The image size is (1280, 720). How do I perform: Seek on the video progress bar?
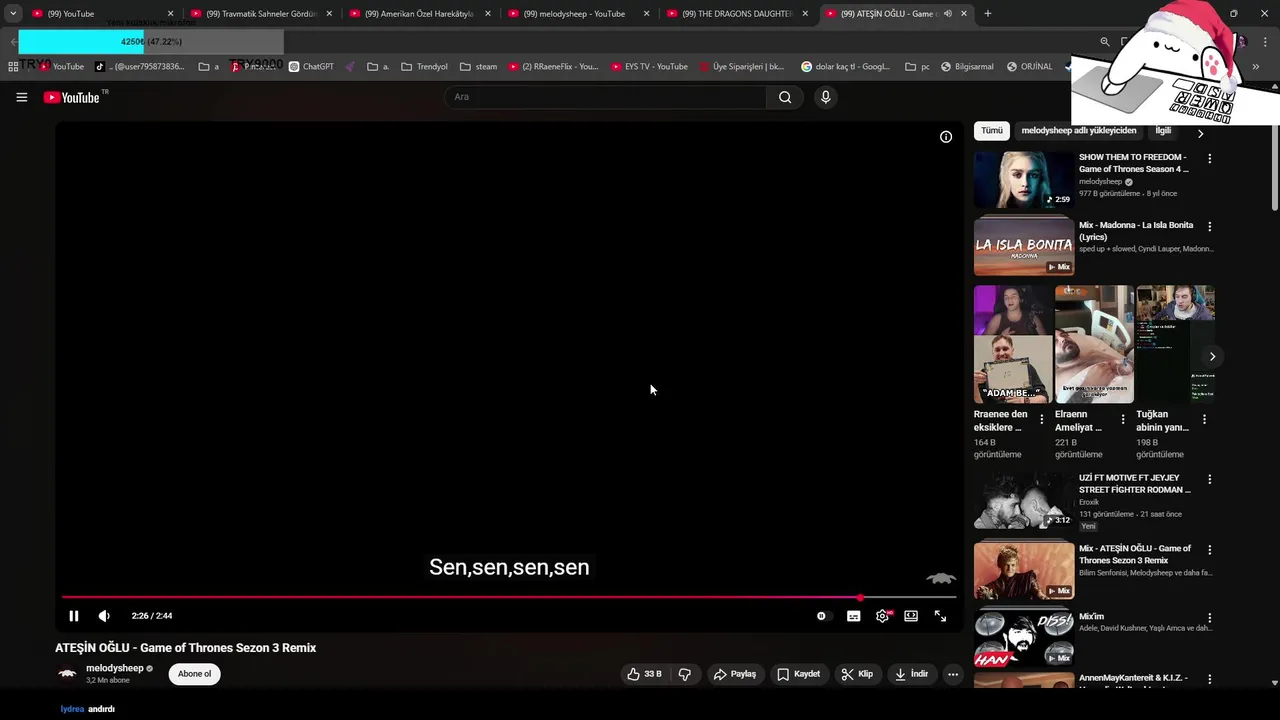[508, 598]
